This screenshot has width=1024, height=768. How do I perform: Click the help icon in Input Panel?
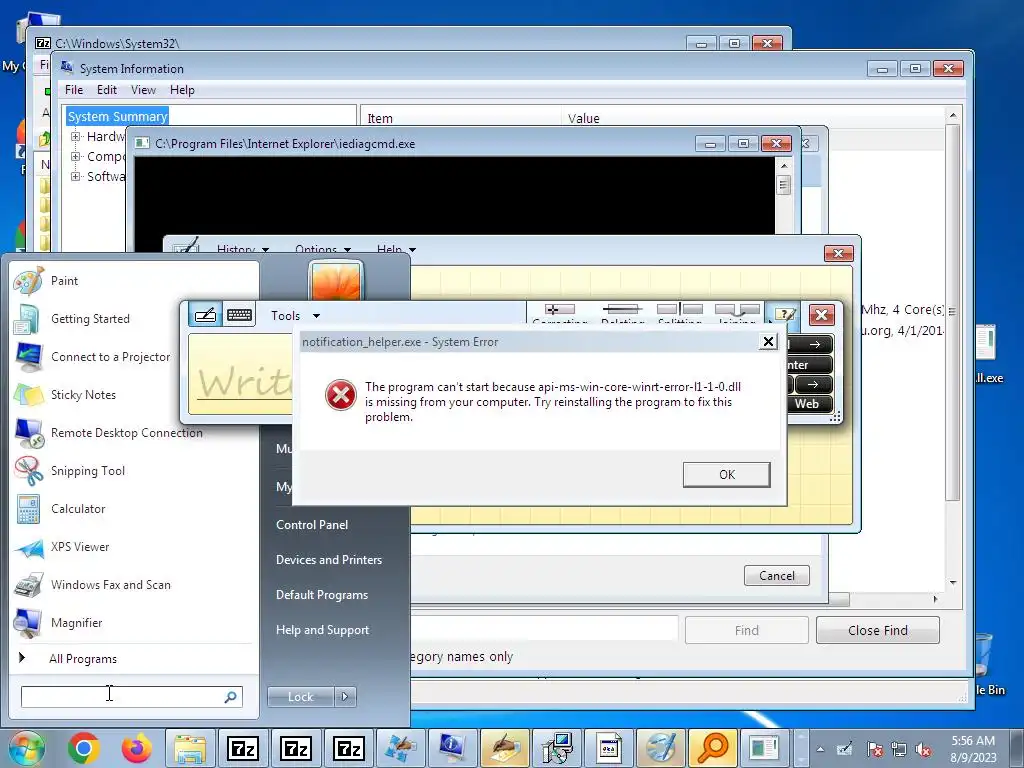784,315
